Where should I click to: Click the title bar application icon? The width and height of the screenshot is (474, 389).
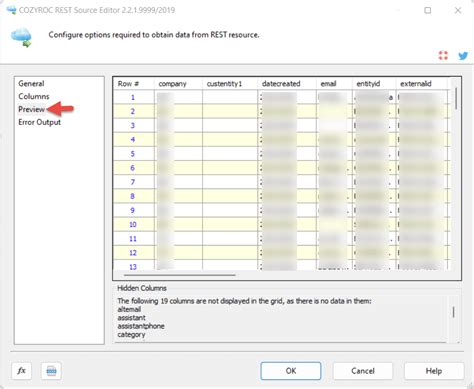pyautogui.click(x=11, y=10)
